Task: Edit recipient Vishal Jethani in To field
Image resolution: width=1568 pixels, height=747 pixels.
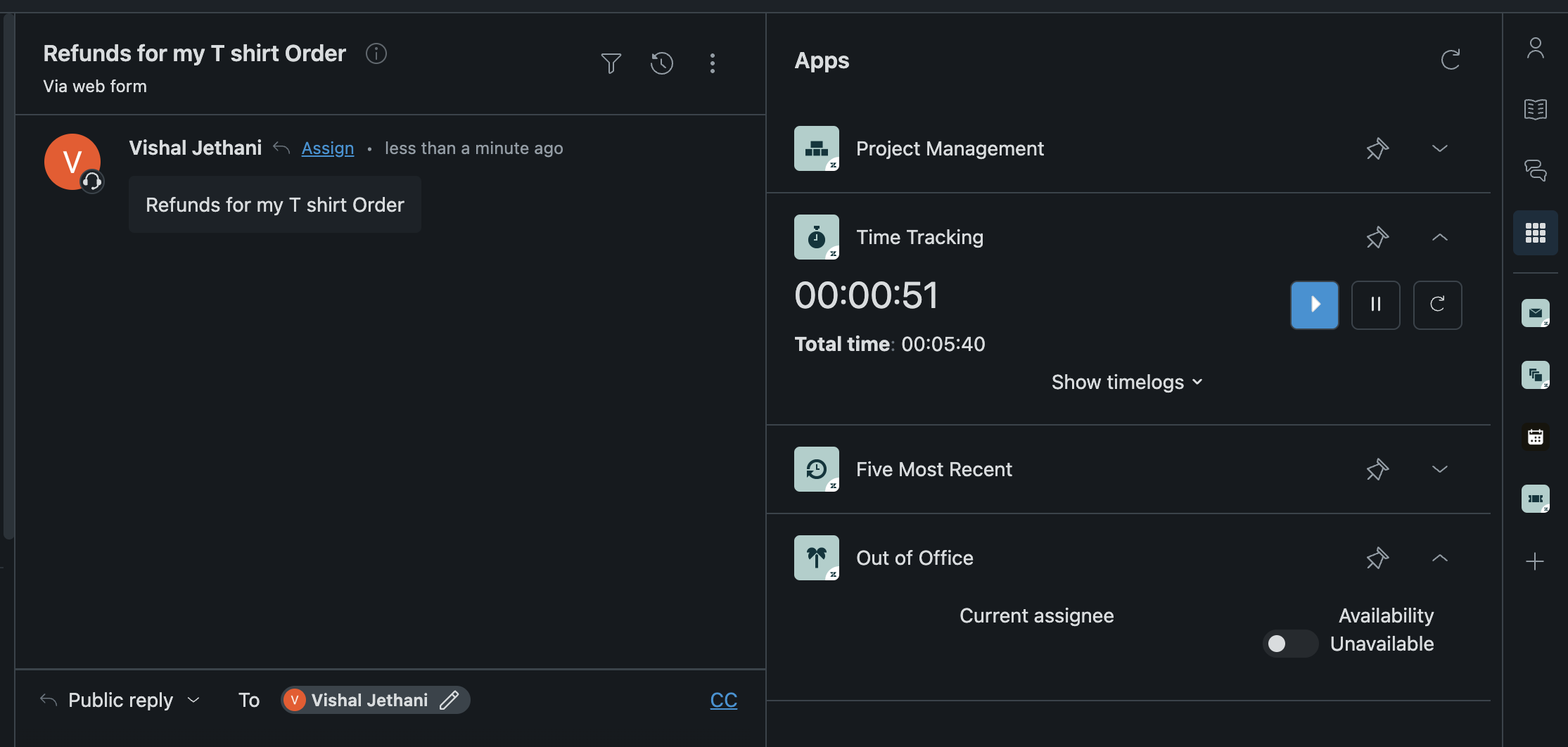Action: (x=449, y=700)
